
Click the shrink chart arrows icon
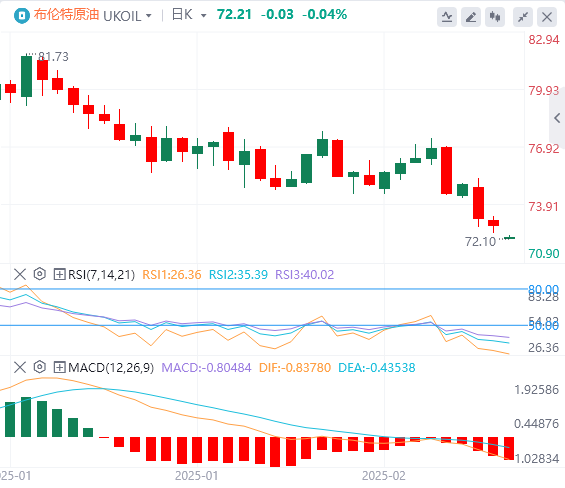tap(523, 17)
